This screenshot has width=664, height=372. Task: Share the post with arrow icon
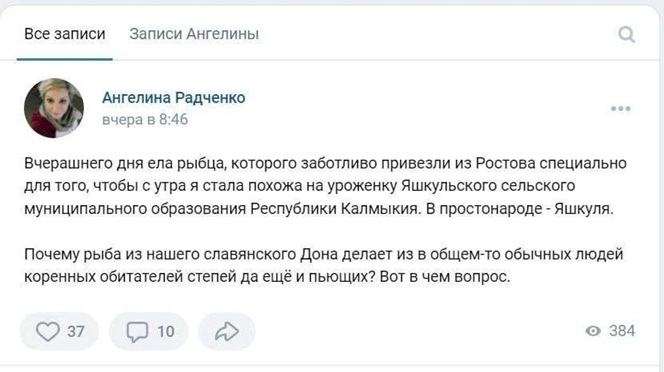[227, 331]
